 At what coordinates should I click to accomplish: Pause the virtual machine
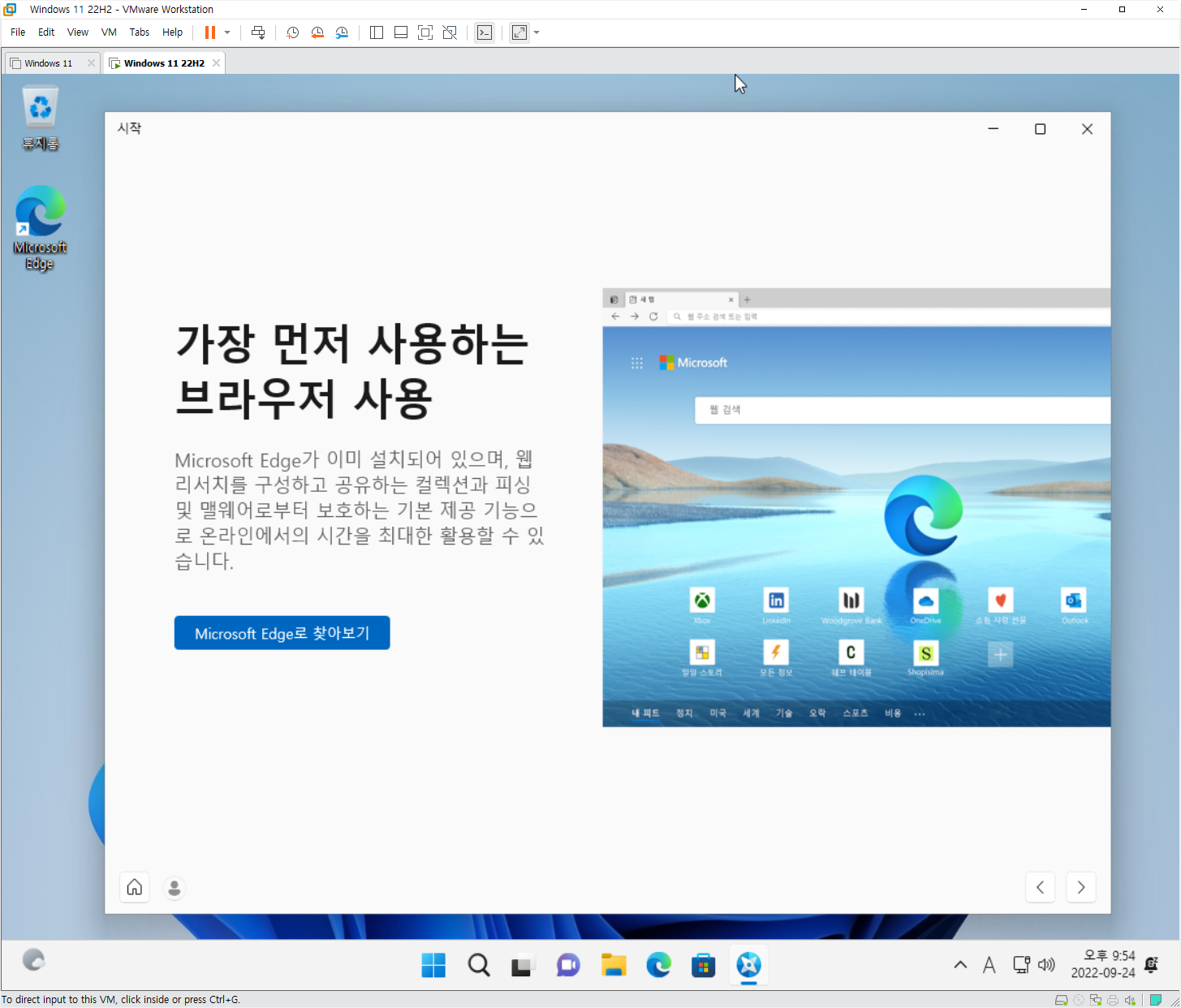coord(210,32)
